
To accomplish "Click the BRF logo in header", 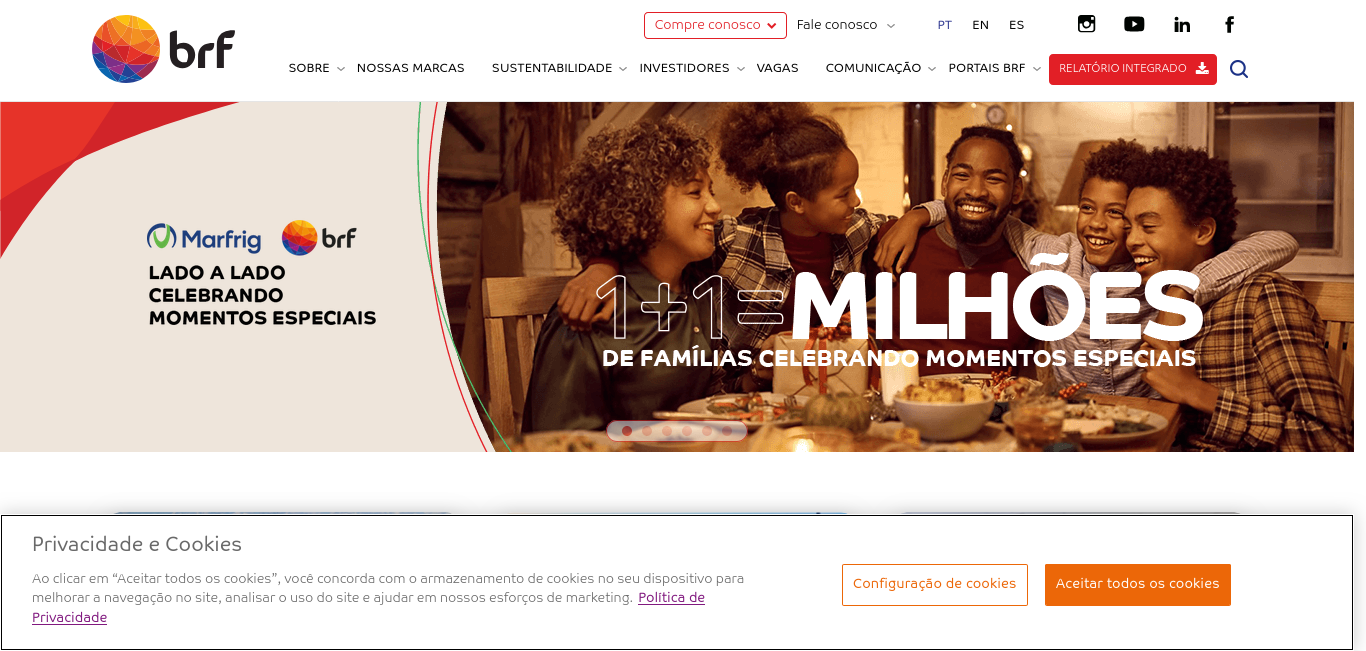I will 163,49.
